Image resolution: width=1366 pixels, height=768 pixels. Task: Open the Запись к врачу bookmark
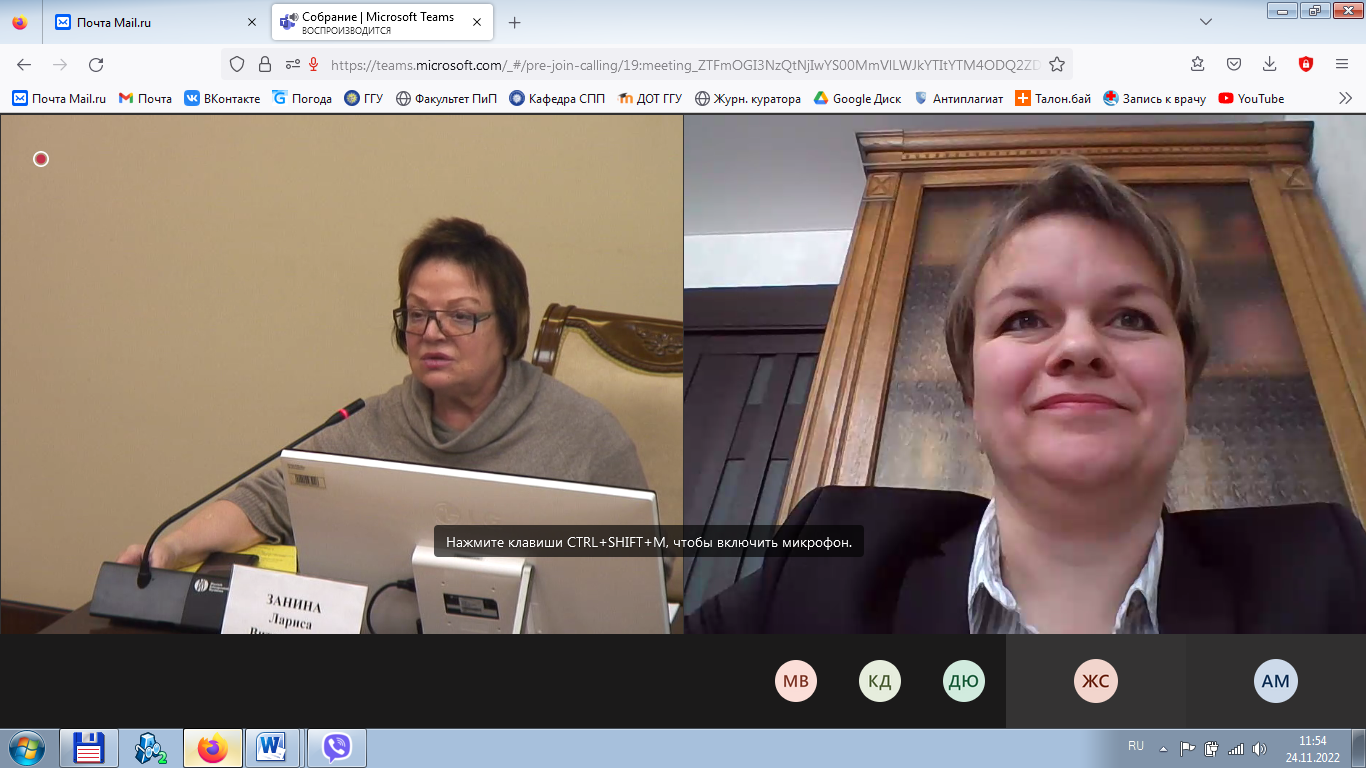tap(1155, 98)
